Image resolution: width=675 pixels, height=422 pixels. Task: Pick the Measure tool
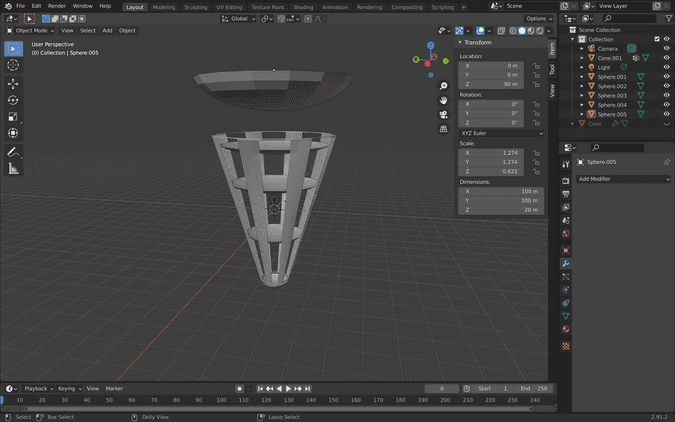tap(13, 169)
